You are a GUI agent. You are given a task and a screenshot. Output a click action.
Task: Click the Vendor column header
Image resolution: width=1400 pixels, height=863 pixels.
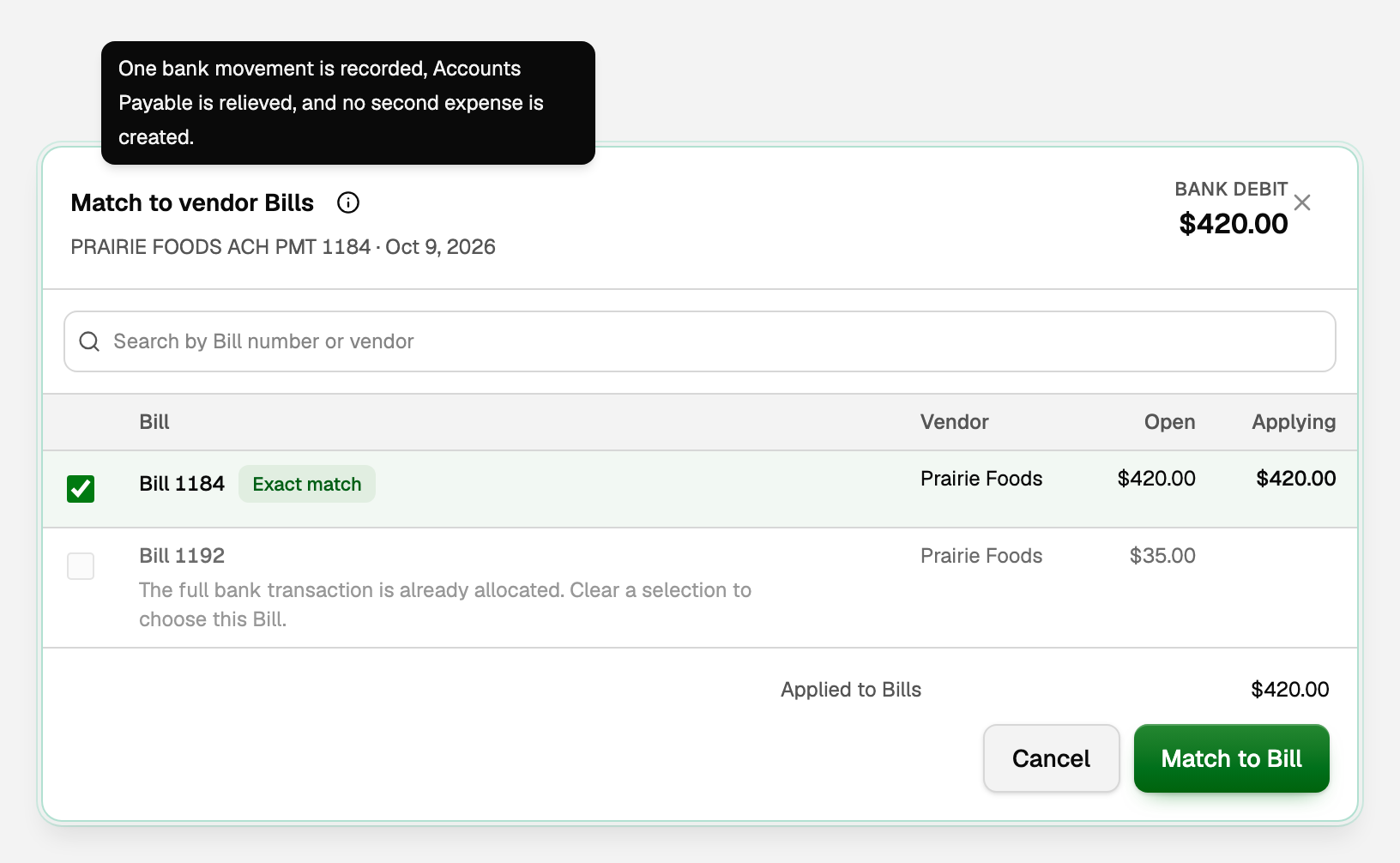pyautogui.click(x=955, y=422)
